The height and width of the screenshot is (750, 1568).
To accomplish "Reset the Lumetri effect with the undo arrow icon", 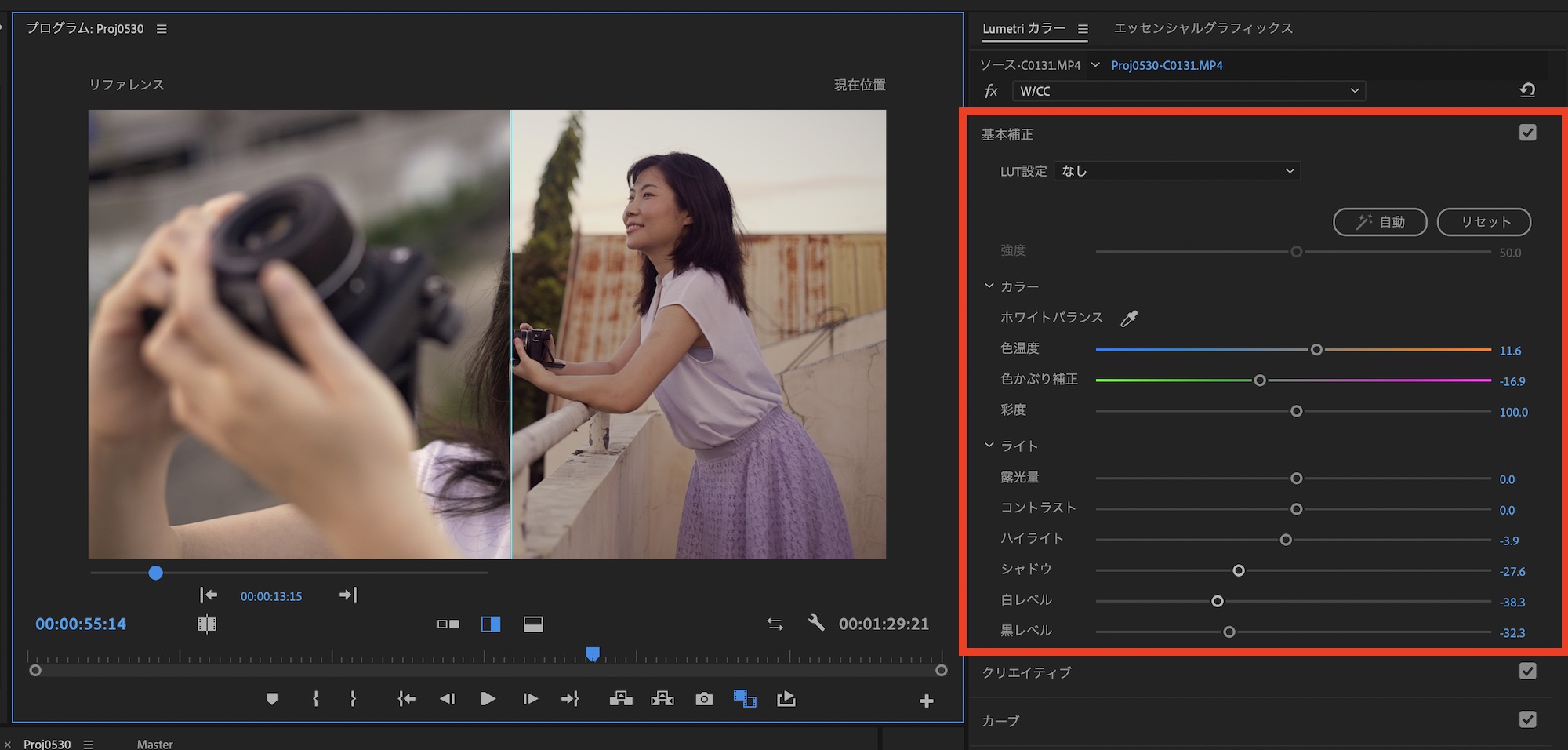I will 1527,90.
